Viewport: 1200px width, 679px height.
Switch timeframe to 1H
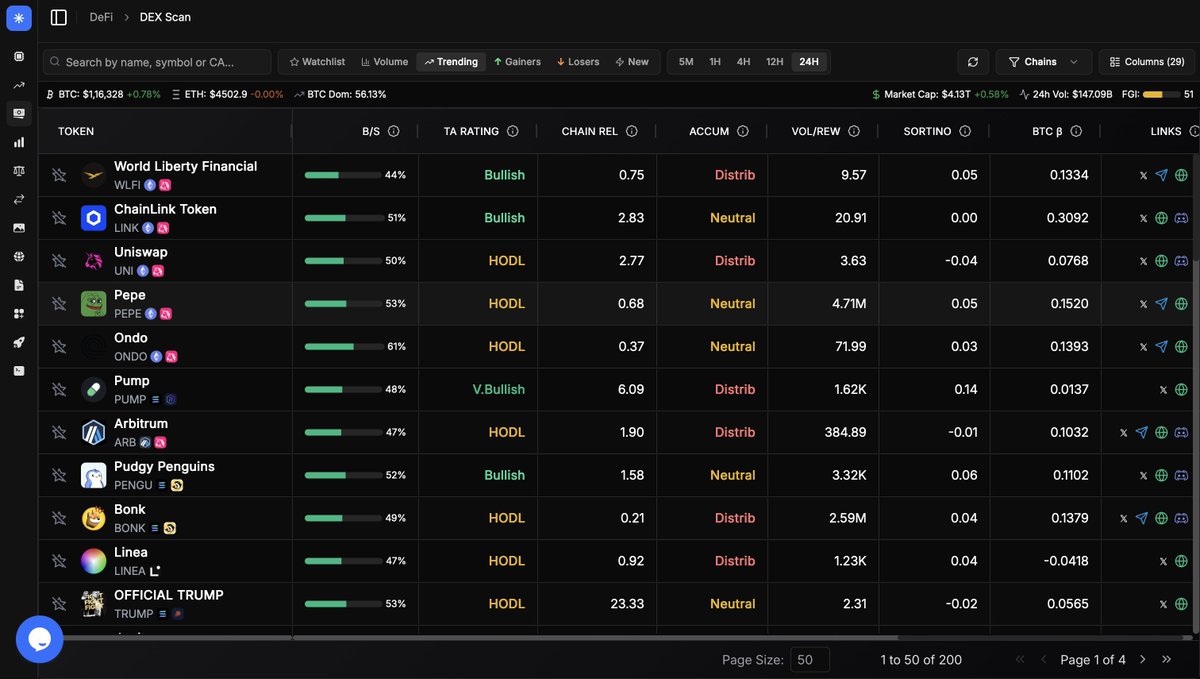[715, 62]
